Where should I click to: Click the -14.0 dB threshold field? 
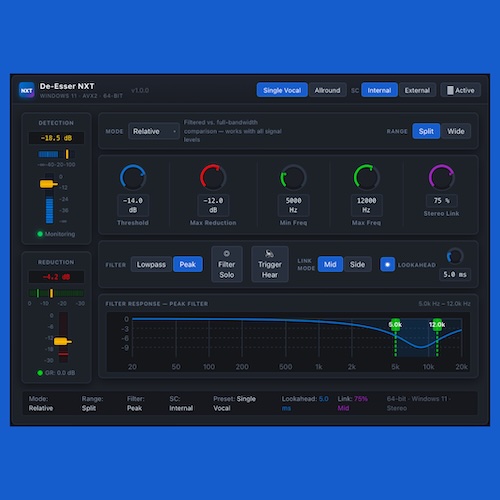coord(133,205)
